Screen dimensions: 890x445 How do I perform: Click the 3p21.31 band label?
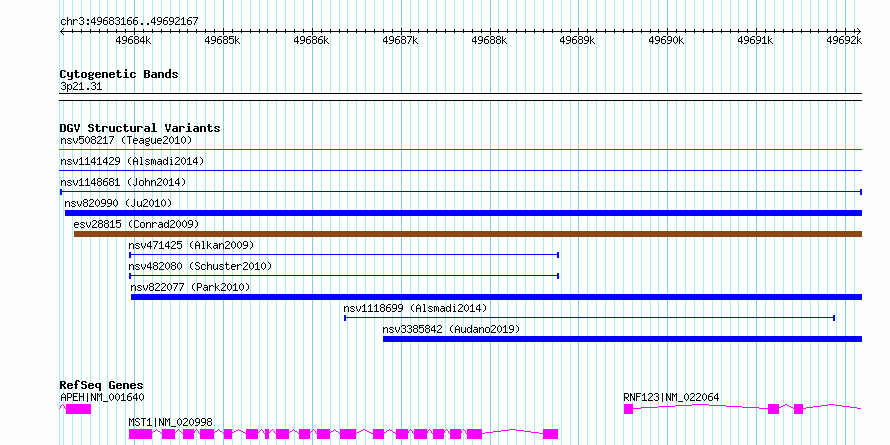click(81, 87)
